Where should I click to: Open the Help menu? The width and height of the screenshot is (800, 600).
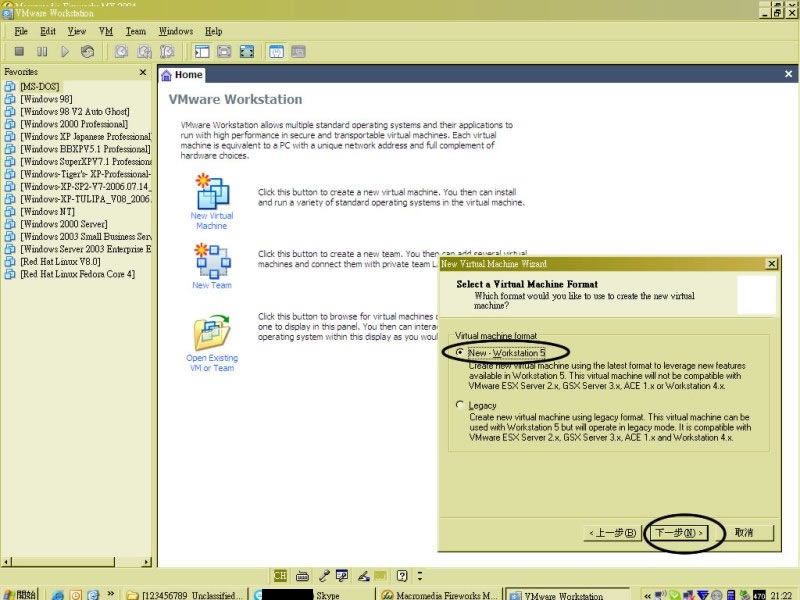coord(213,31)
